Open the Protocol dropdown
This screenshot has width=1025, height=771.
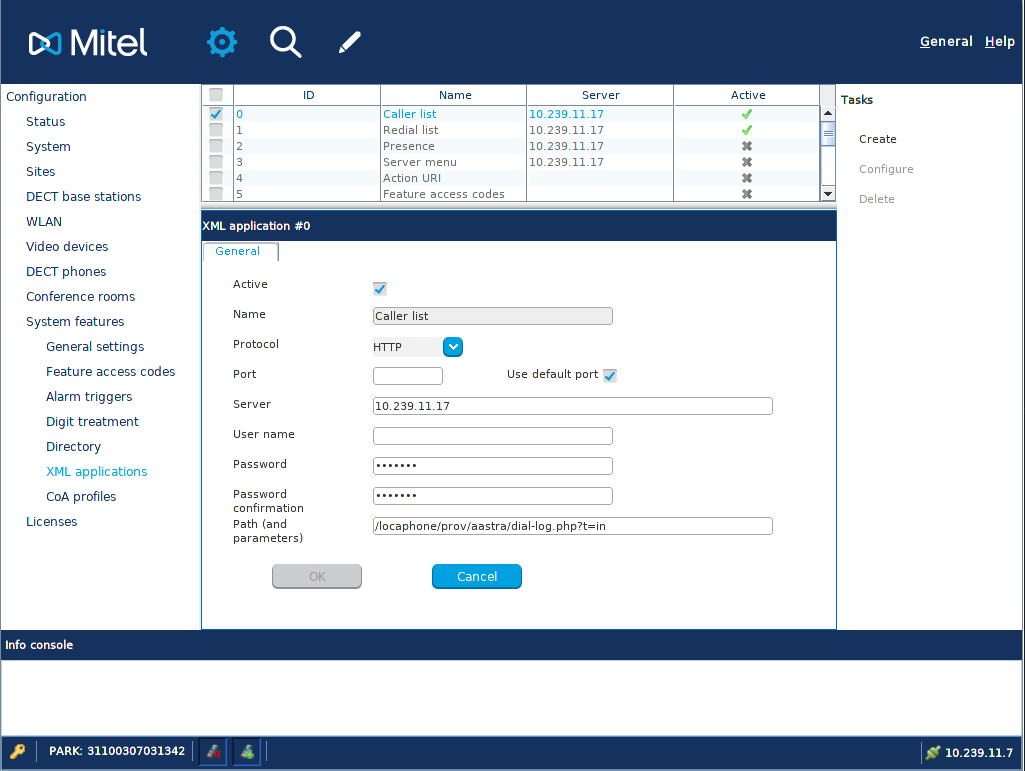(453, 347)
